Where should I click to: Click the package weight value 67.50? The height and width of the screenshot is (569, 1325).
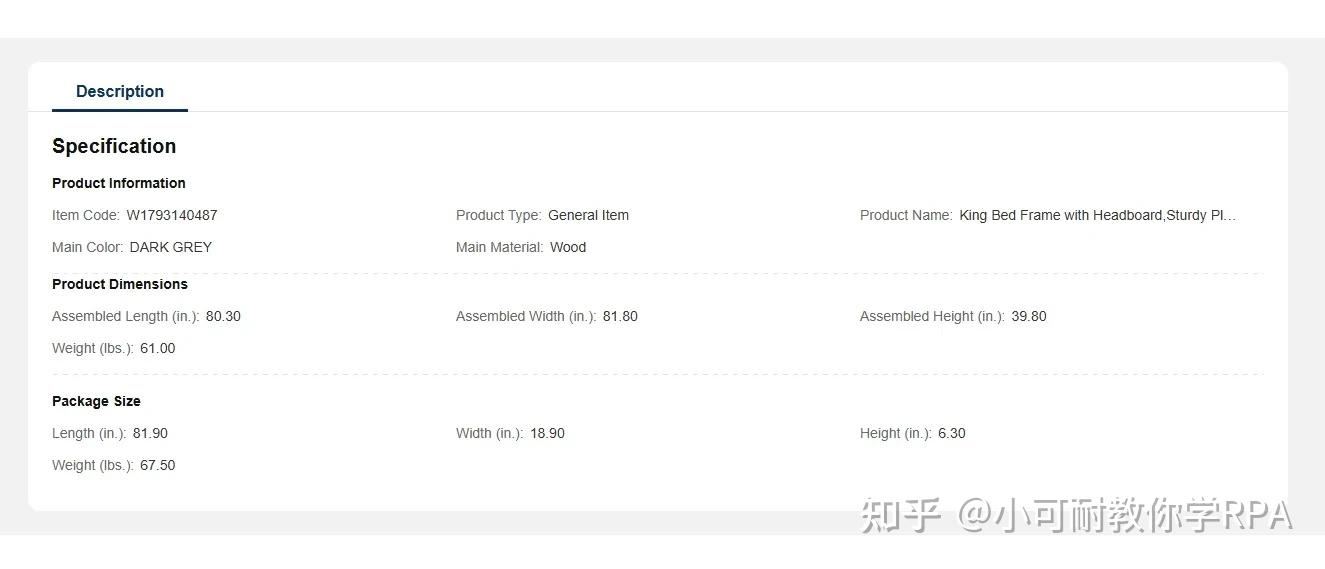tap(158, 465)
